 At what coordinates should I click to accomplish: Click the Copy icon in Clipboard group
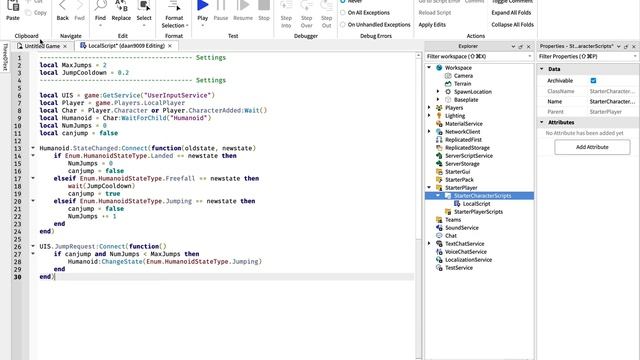(29, 13)
